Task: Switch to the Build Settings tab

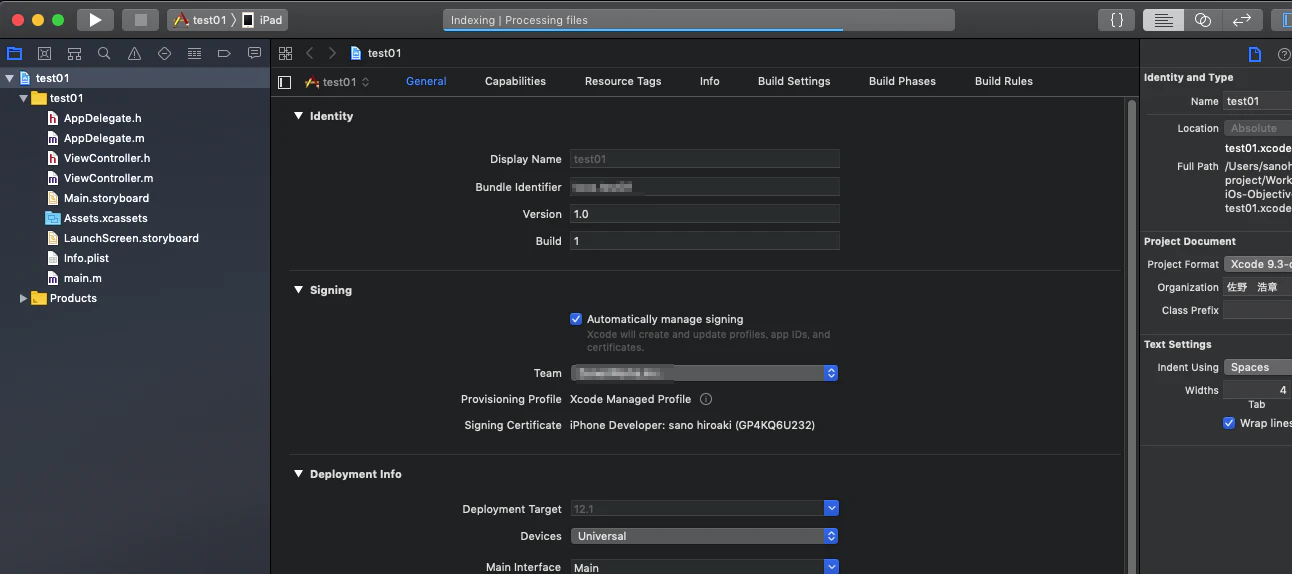Action: (794, 81)
